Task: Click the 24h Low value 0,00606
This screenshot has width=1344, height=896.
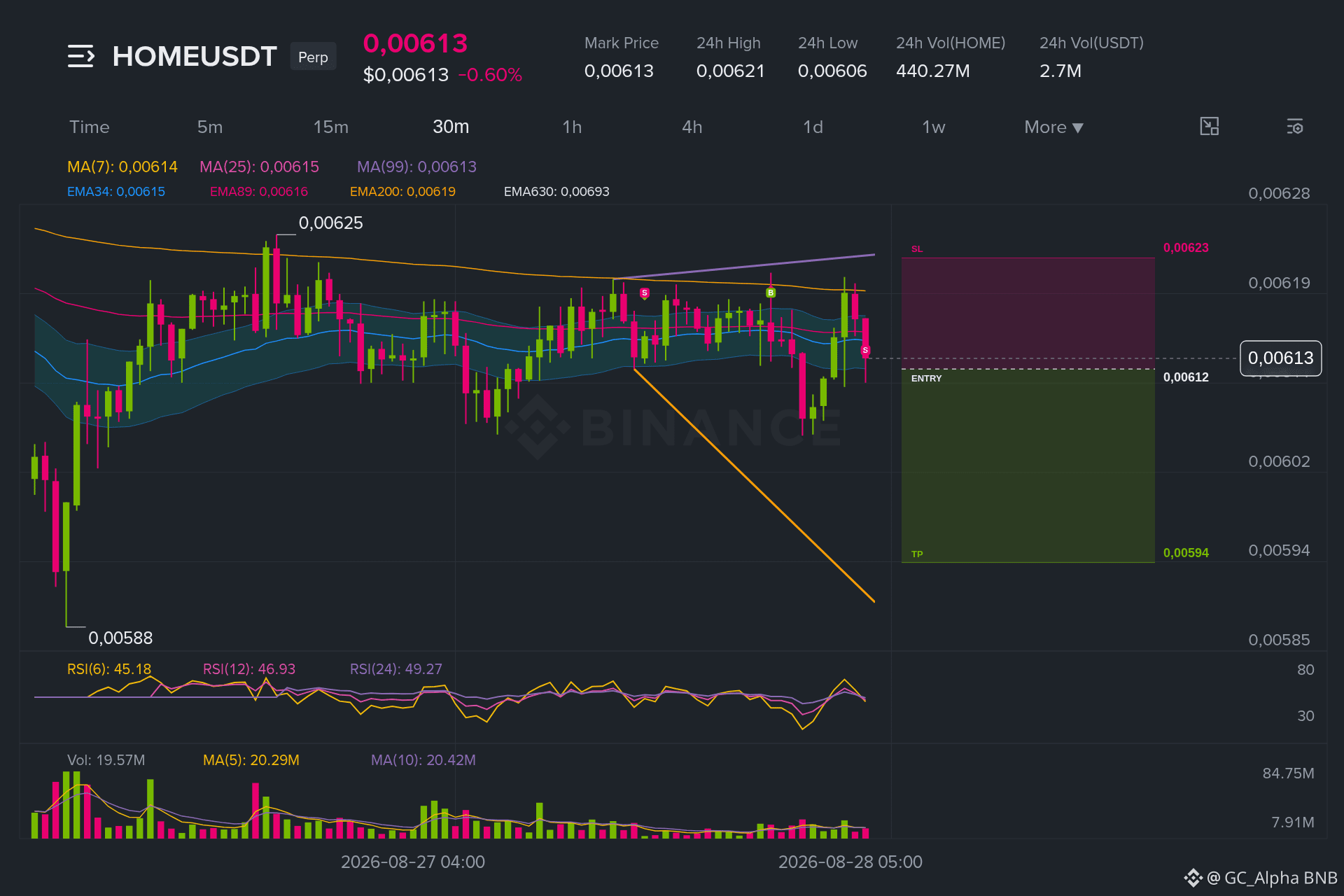Action: click(832, 71)
